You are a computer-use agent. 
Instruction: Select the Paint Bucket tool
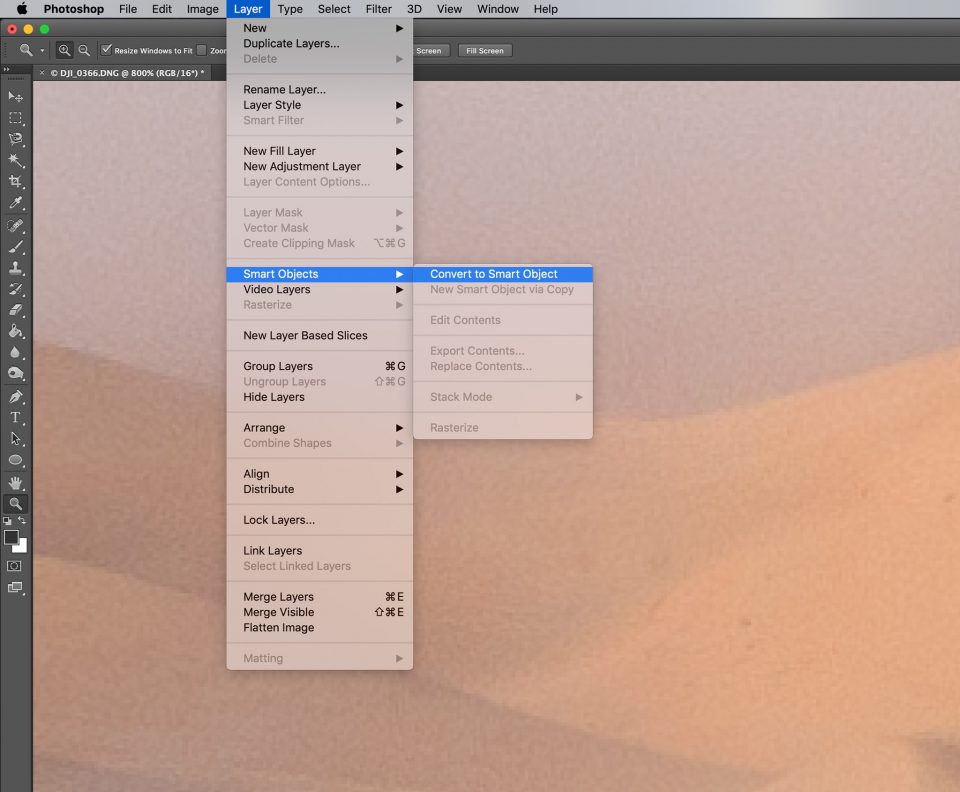click(15, 332)
